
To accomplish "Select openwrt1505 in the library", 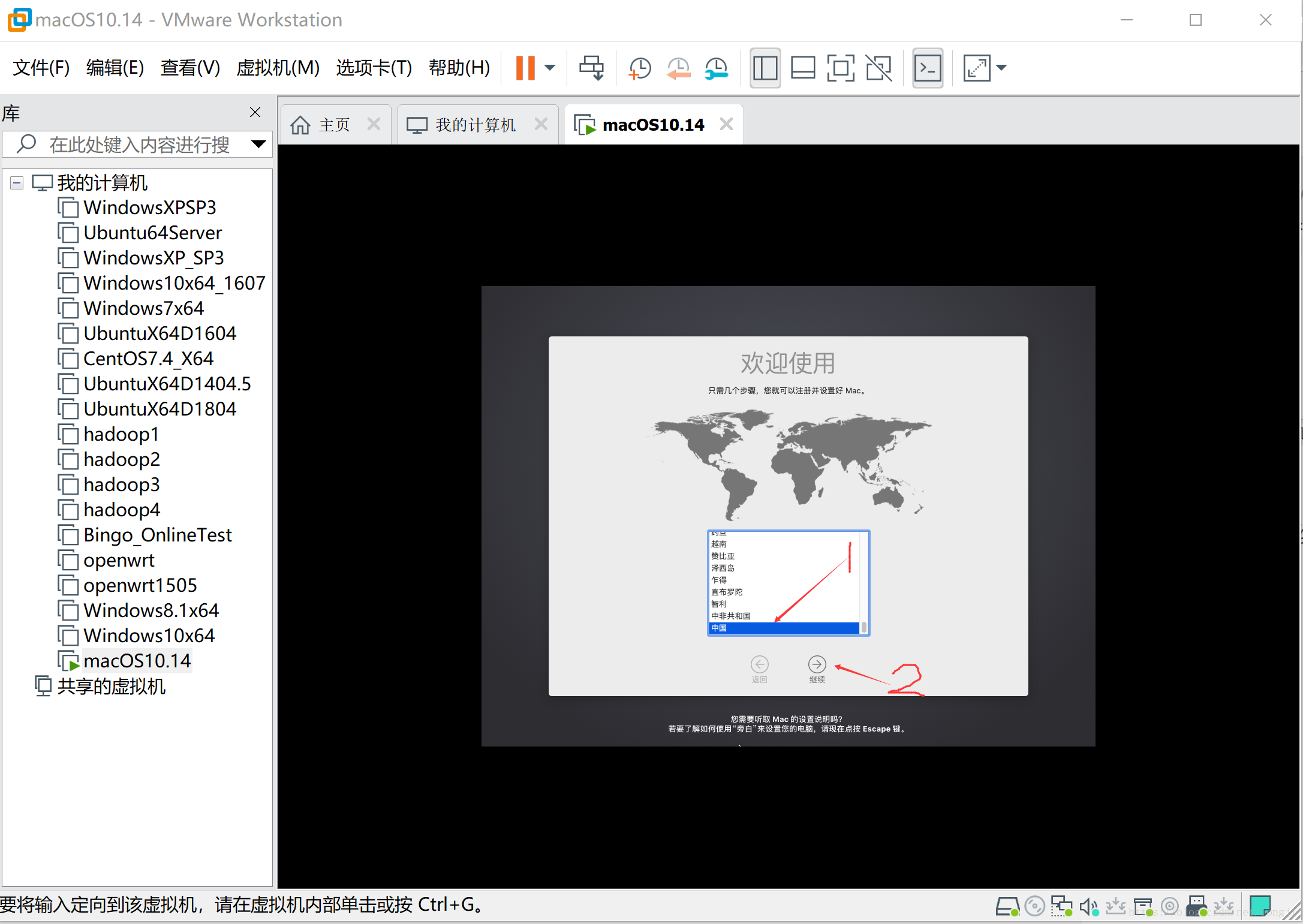I will point(140,585).
